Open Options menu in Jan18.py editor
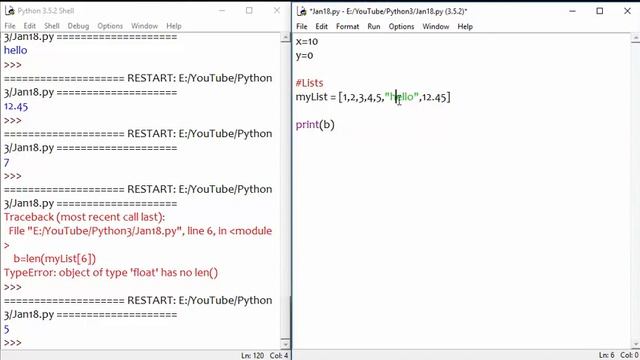 click(401, 27)
